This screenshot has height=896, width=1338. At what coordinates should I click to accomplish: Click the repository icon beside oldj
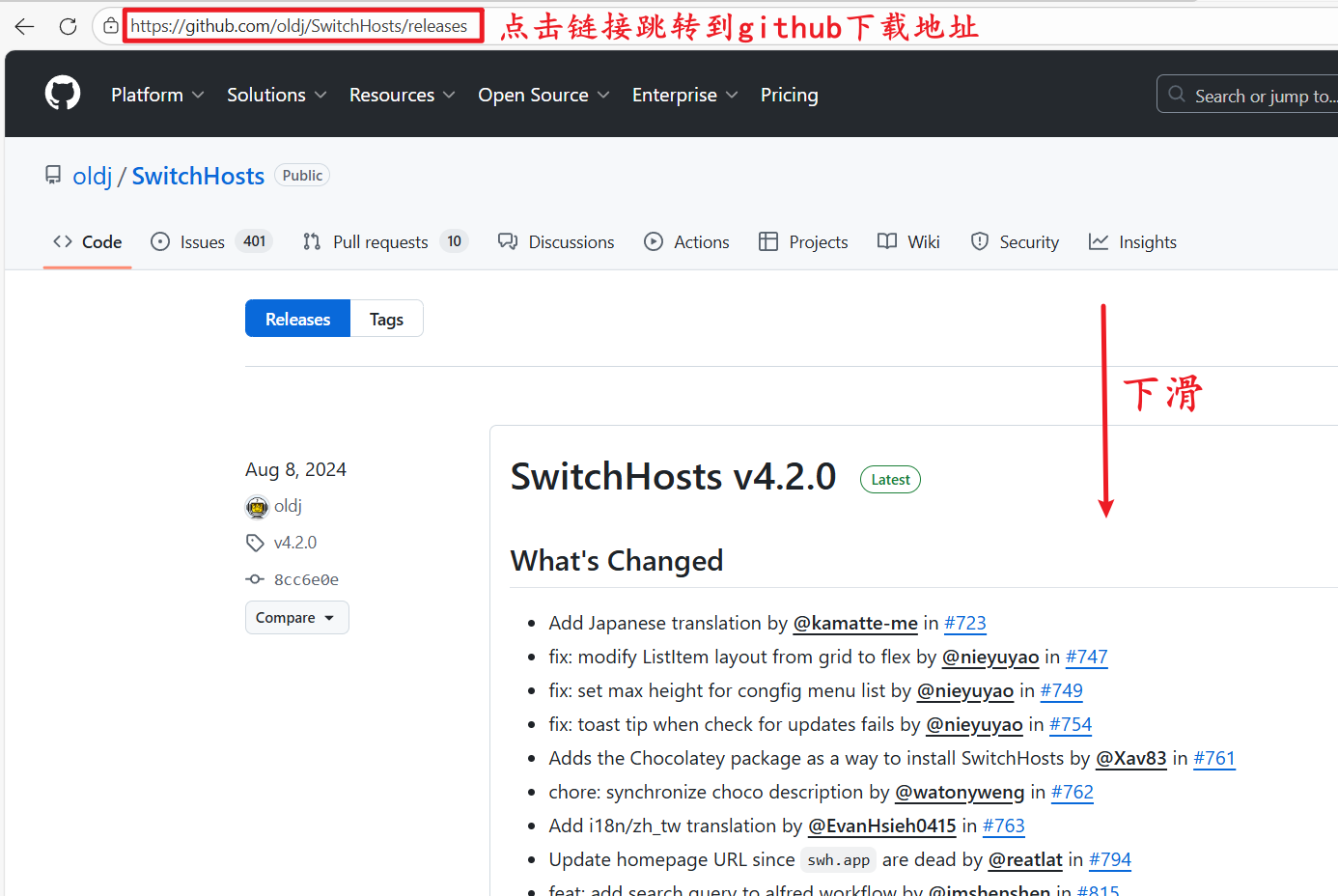(x=53, y=176)
